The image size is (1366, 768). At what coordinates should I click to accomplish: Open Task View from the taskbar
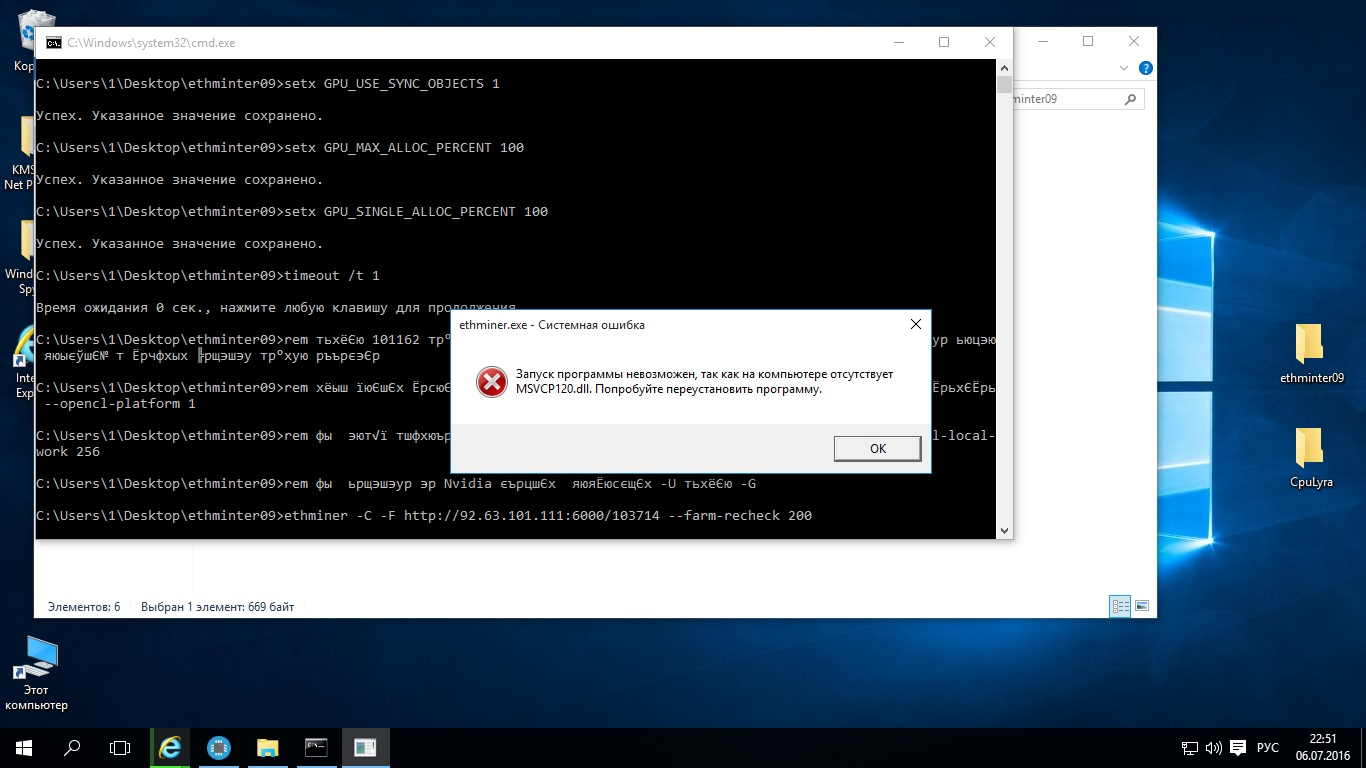(x=120, y=747)
